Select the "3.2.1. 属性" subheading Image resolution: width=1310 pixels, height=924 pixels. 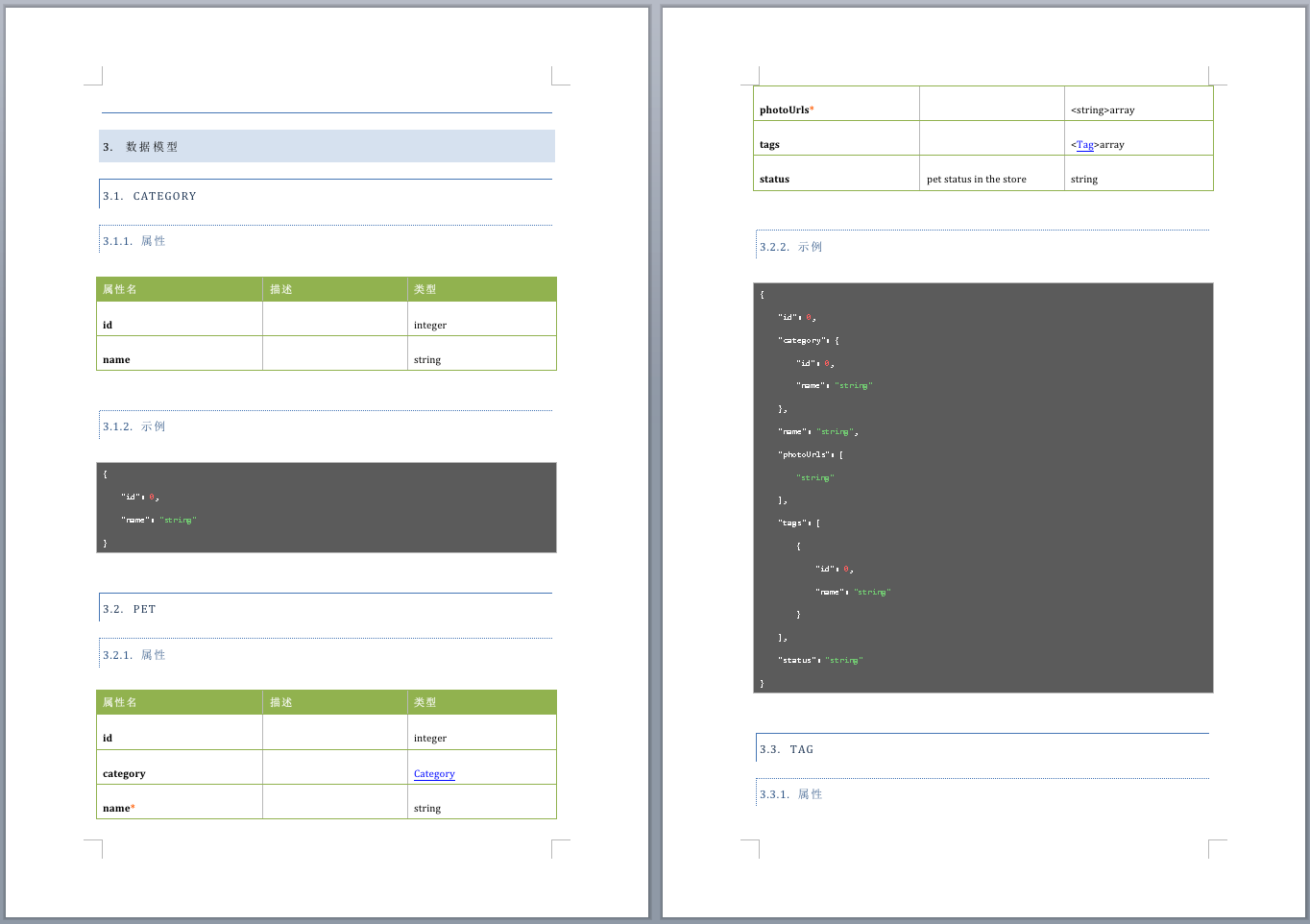pyautogui.click(x=134, y=655)
